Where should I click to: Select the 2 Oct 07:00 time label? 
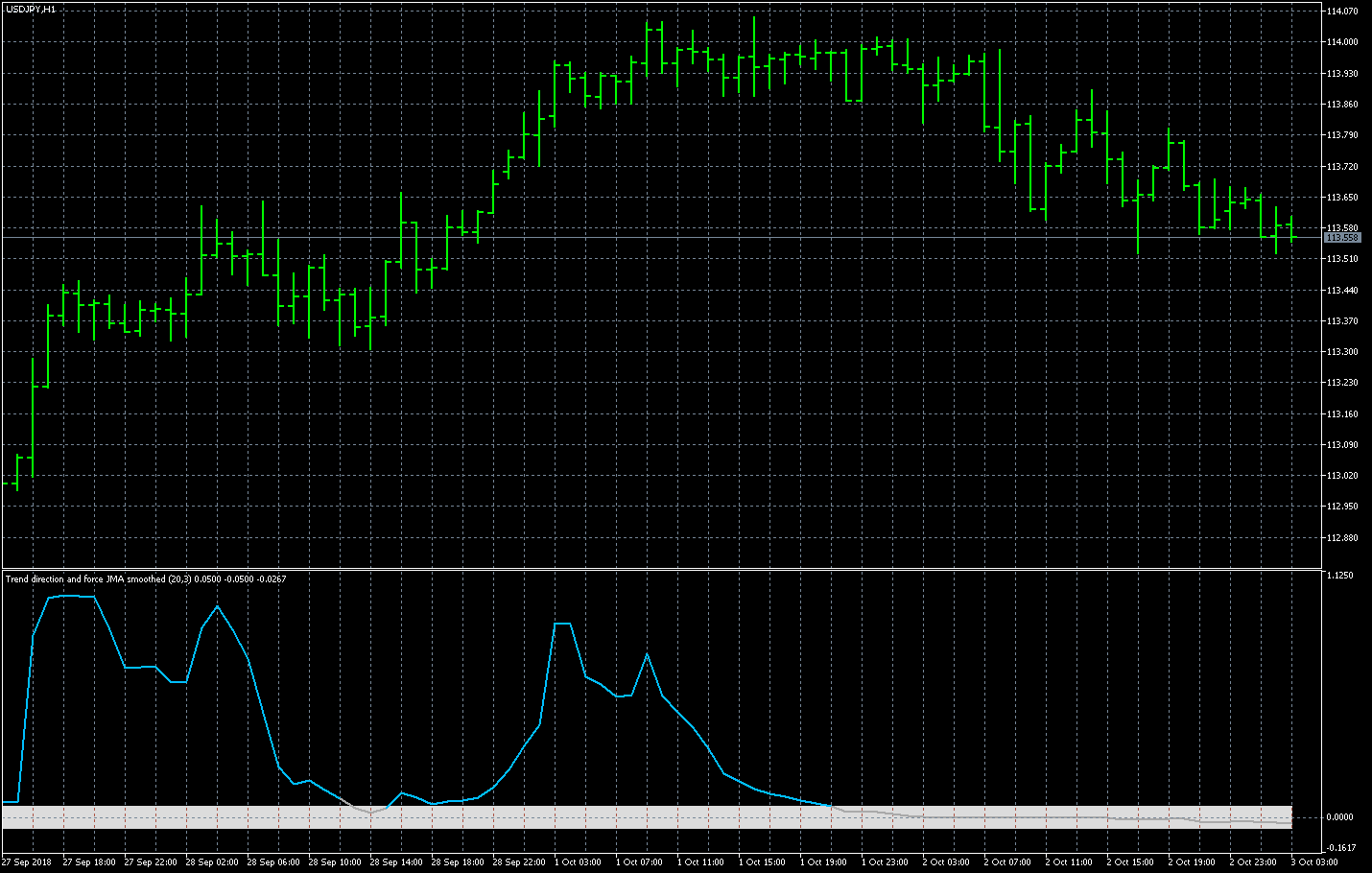tap(1007, 861)
